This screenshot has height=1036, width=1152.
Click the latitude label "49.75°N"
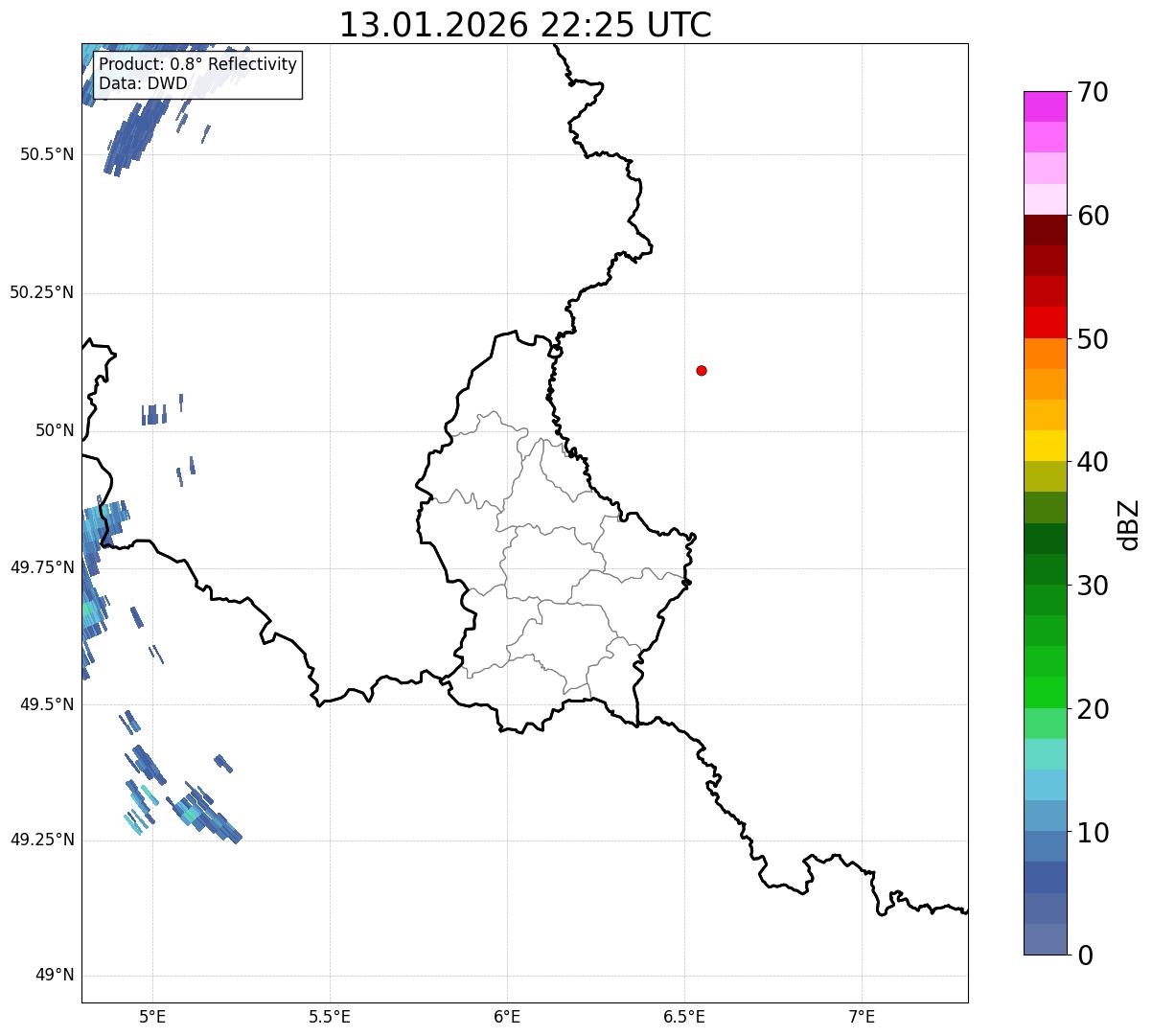pos(42,567)
